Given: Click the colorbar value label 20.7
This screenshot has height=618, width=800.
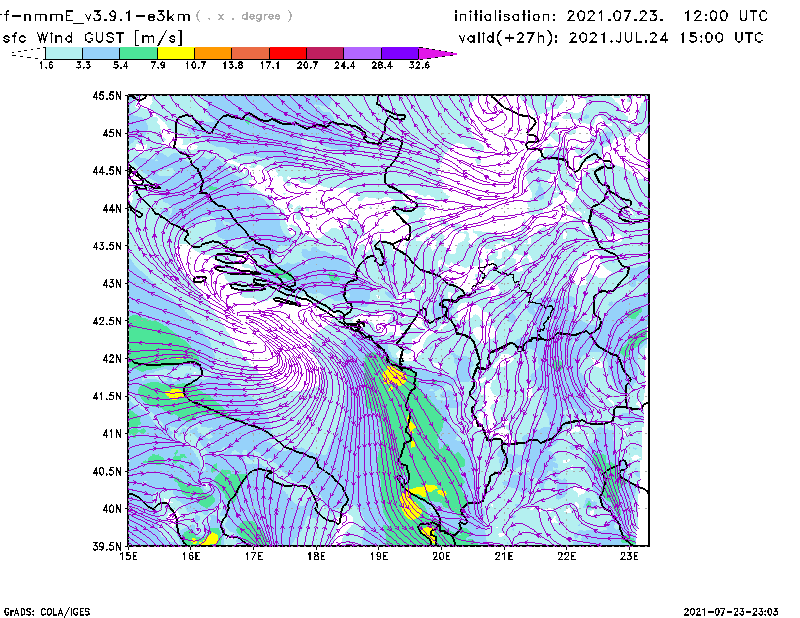Looking at the screenshot, I should click(x=307, y=65).
